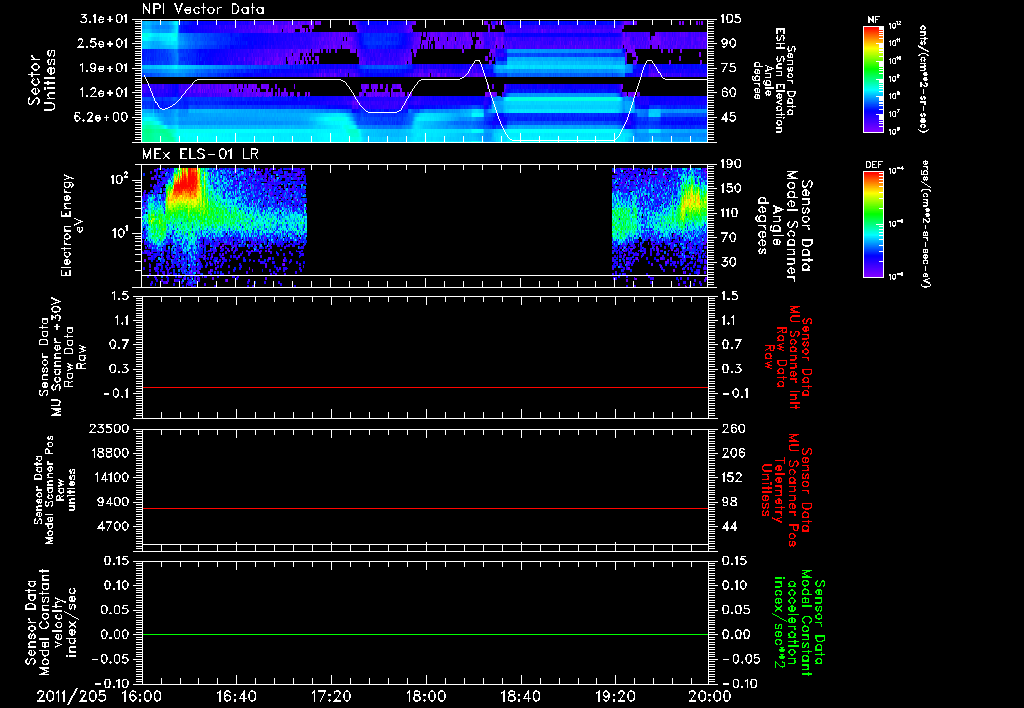
Task: Click the 18800 scanner position tick label
Action: tap(109, 453)
